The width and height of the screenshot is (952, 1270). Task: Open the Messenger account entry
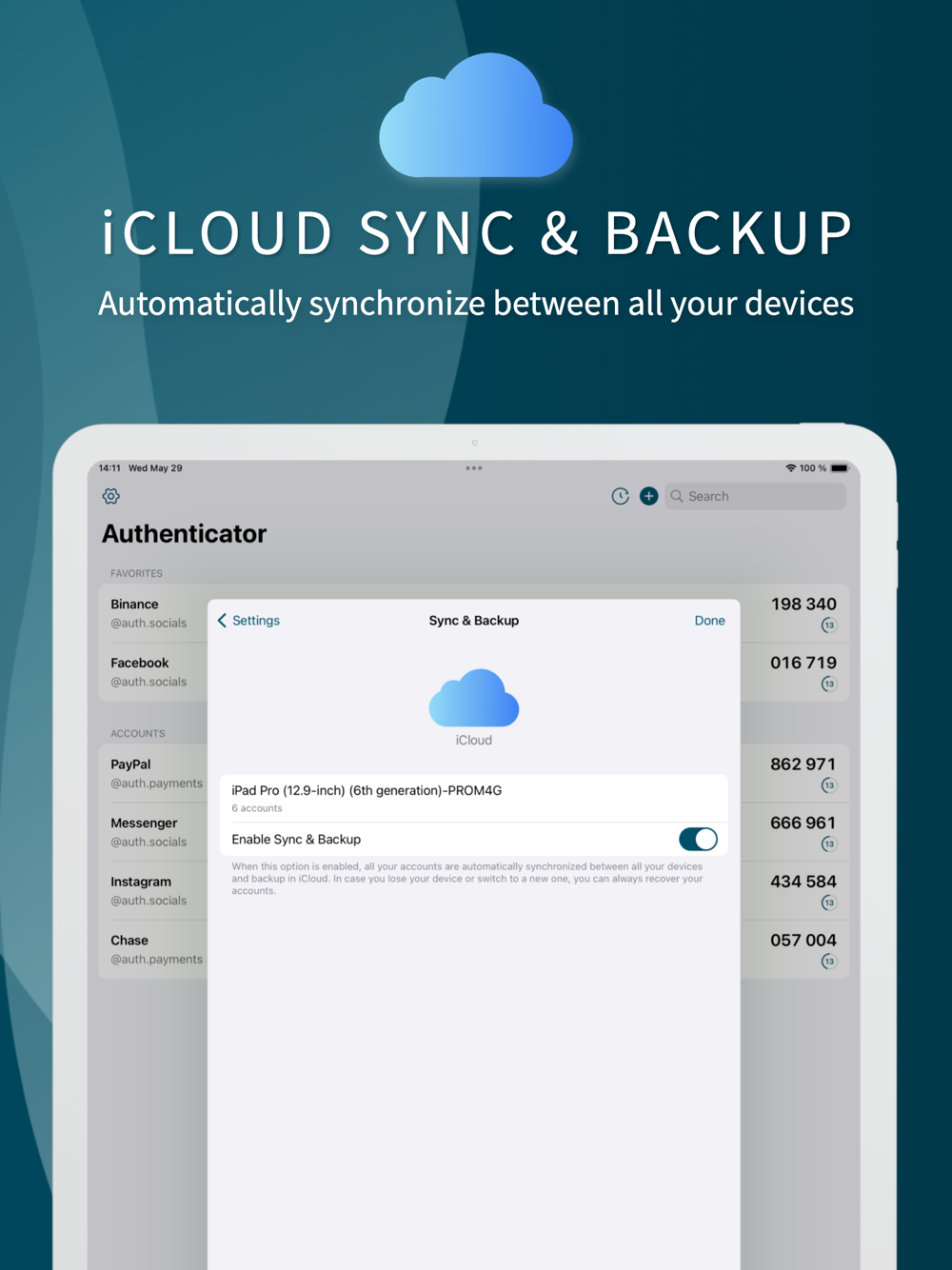pos(153,832)
